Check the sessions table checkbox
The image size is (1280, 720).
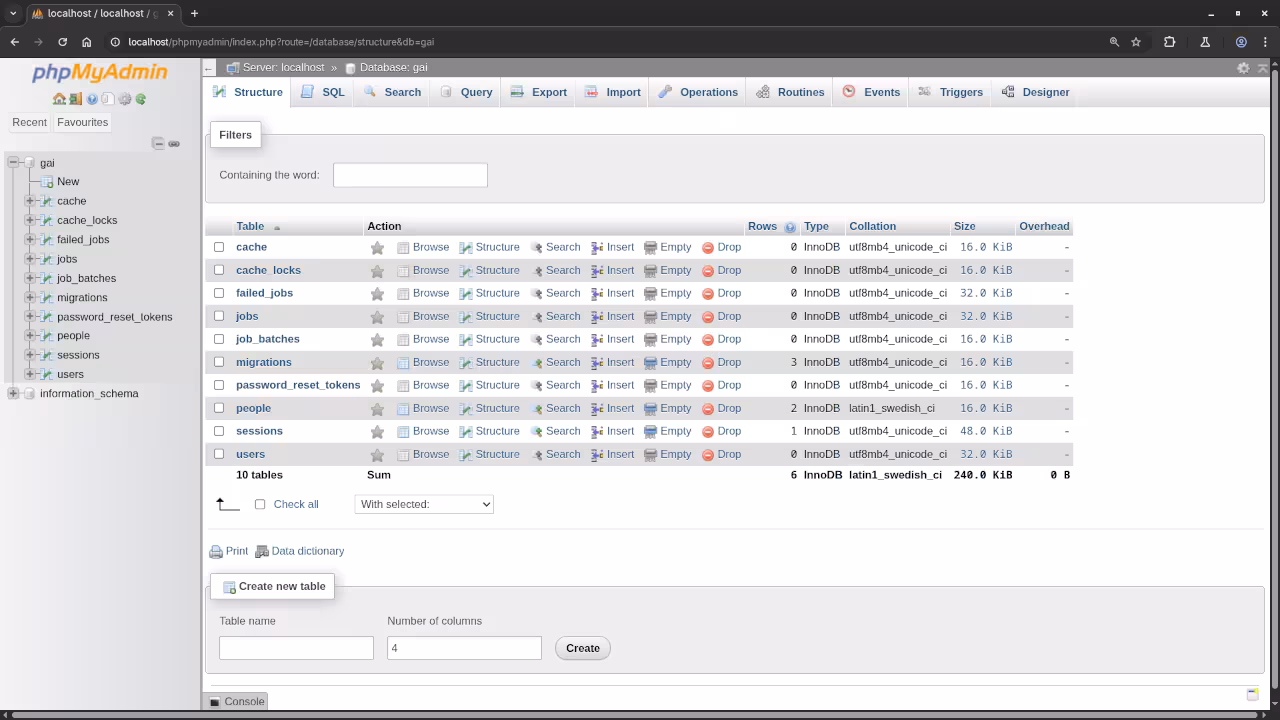point(219,431)
